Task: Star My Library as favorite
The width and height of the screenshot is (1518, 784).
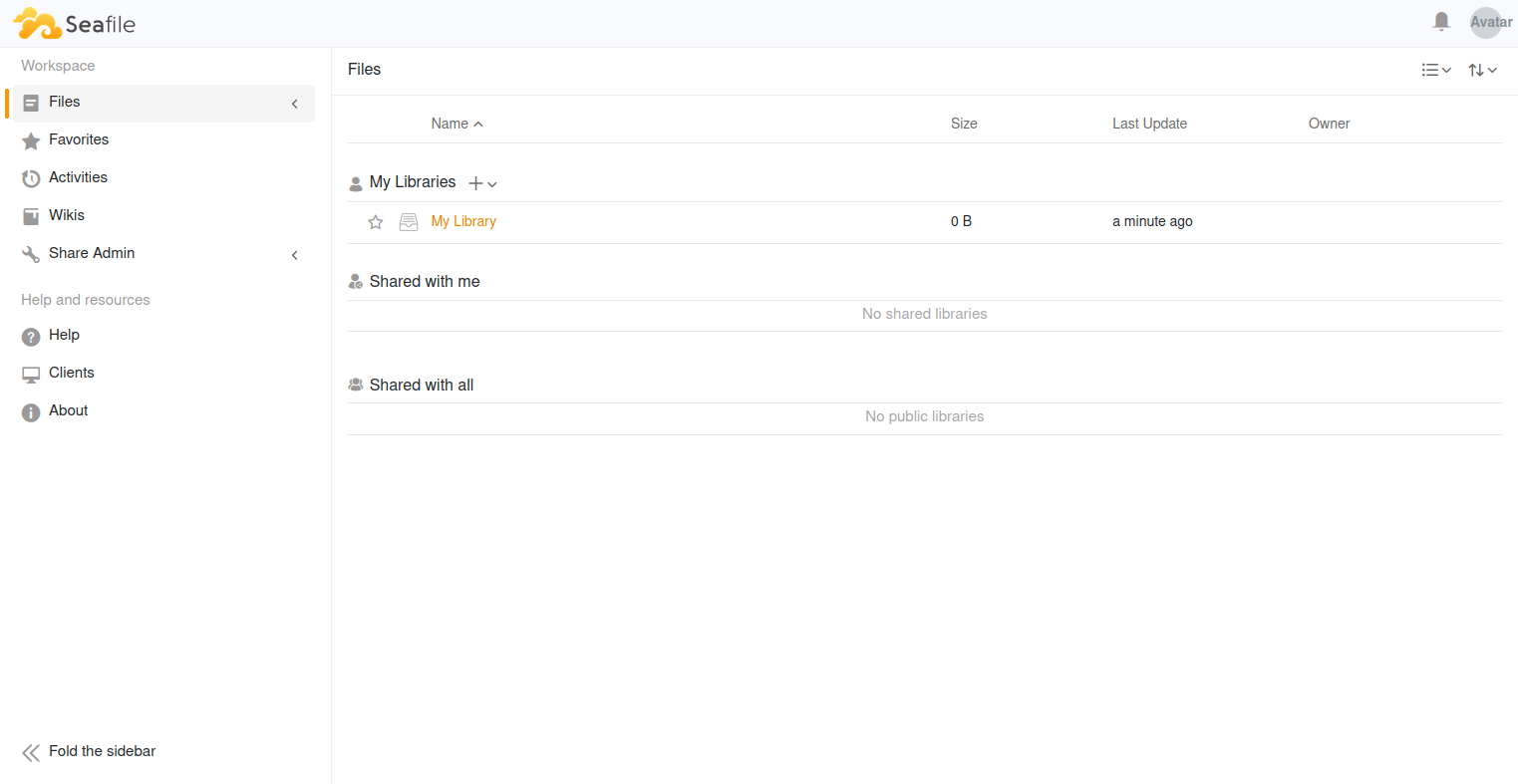Action: click(376, 222)
